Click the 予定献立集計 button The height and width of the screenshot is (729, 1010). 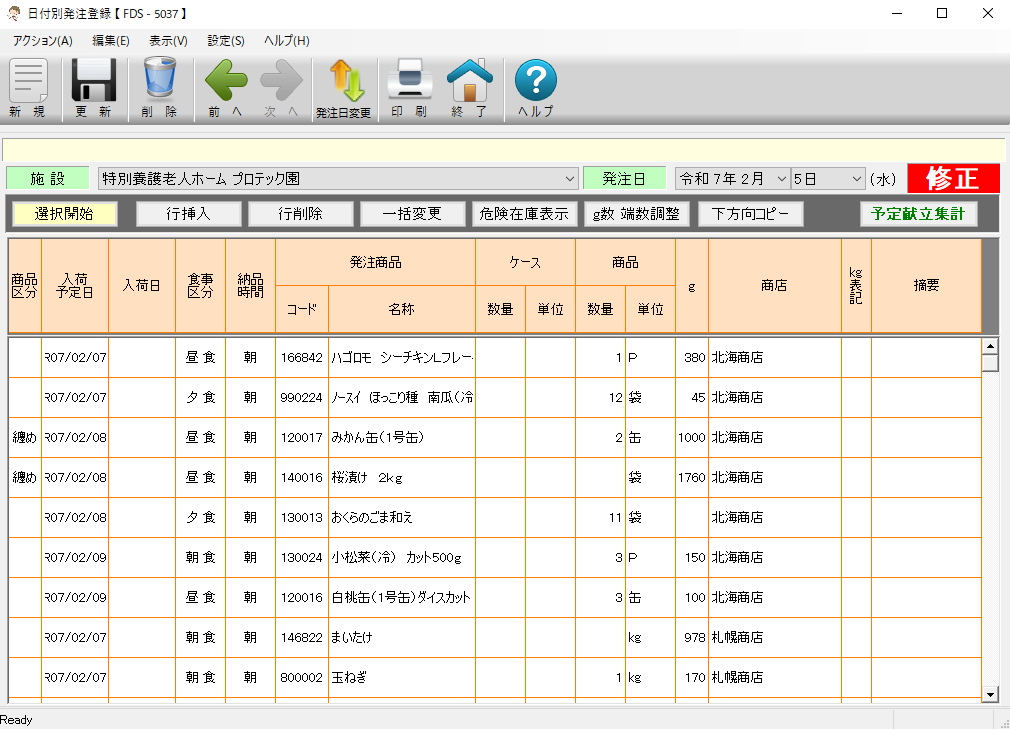(918, 214)
